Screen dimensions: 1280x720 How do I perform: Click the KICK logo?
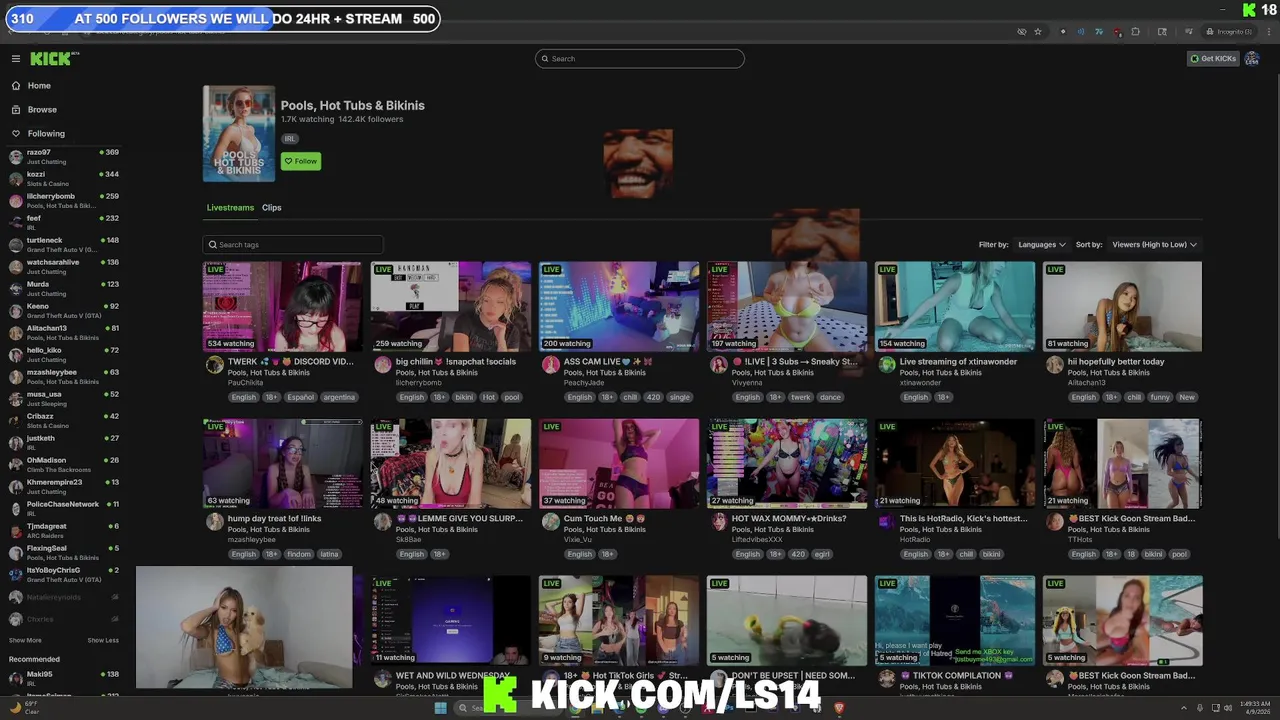tap(50, 58)
